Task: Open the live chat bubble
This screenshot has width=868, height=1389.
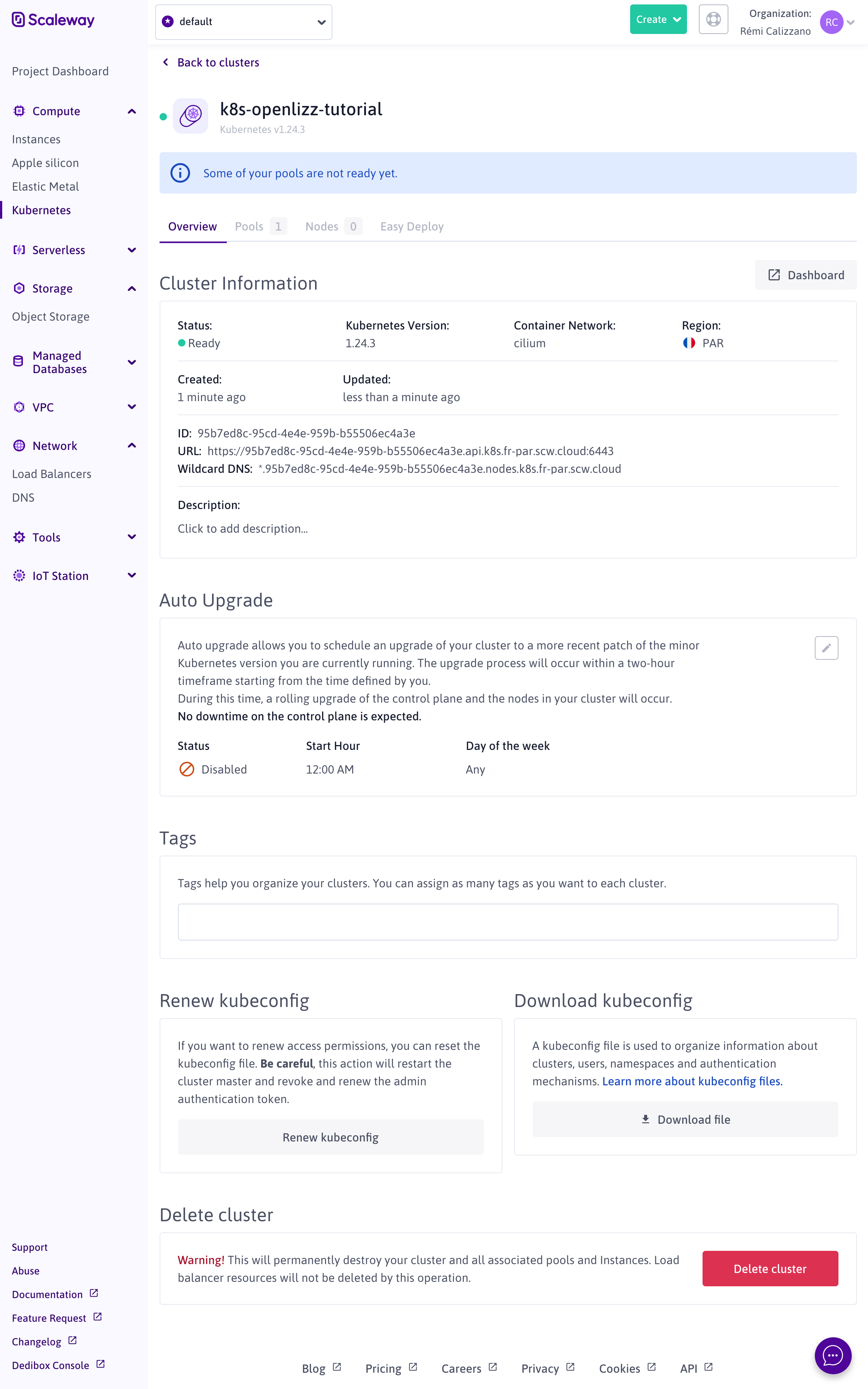Action: click(x=832, y=1355)
